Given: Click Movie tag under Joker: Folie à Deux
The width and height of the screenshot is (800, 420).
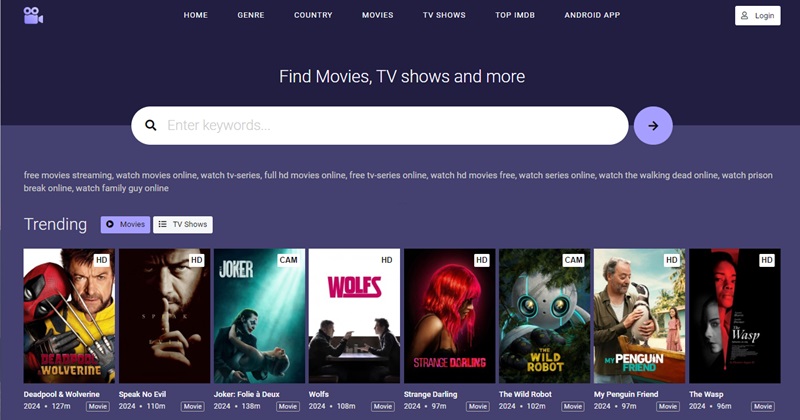Looking at the screenshot, I should click(x=288, y=407).
